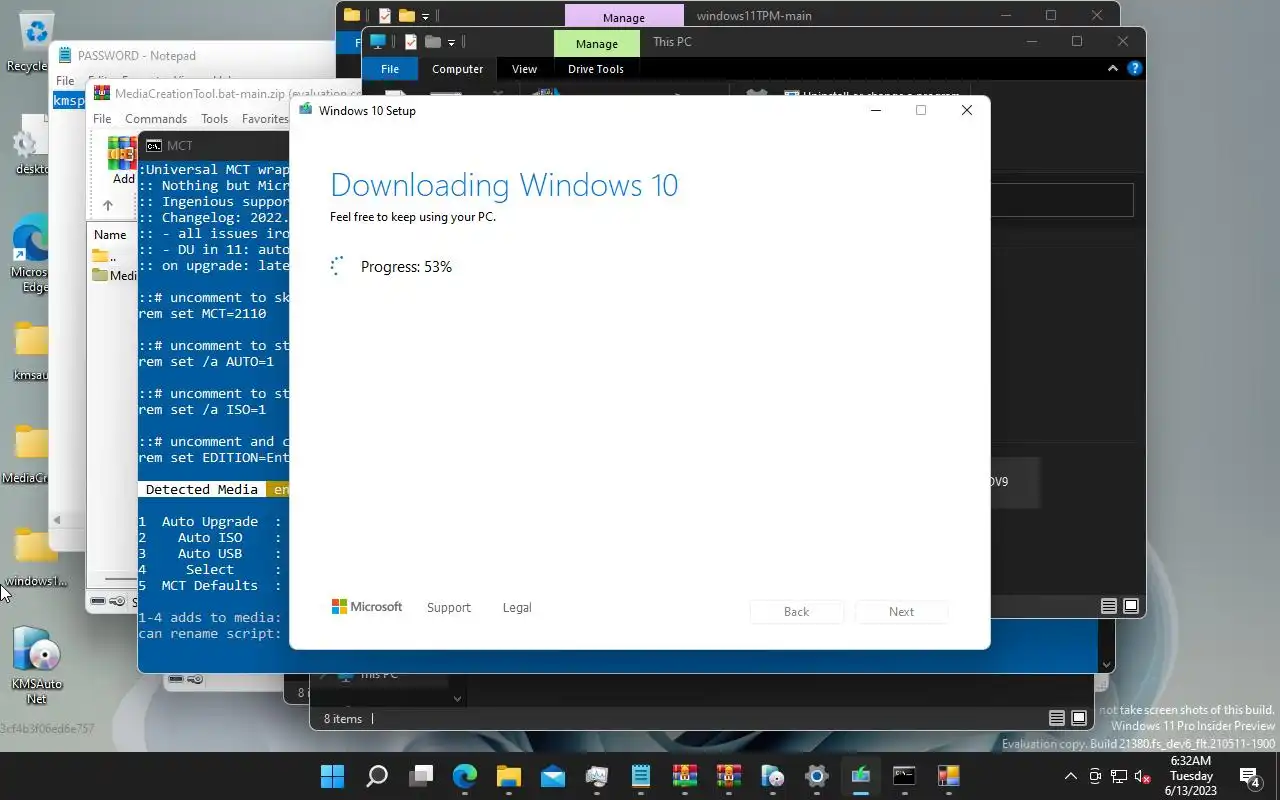Click 'rem set MCT=2110' line in console

tap(202, 313)
